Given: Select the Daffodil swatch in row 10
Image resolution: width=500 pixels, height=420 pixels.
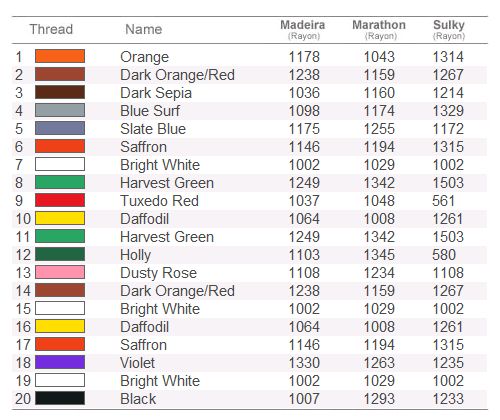Looking at the screenshot, I should pyautogui.click(x=60, y=218).
